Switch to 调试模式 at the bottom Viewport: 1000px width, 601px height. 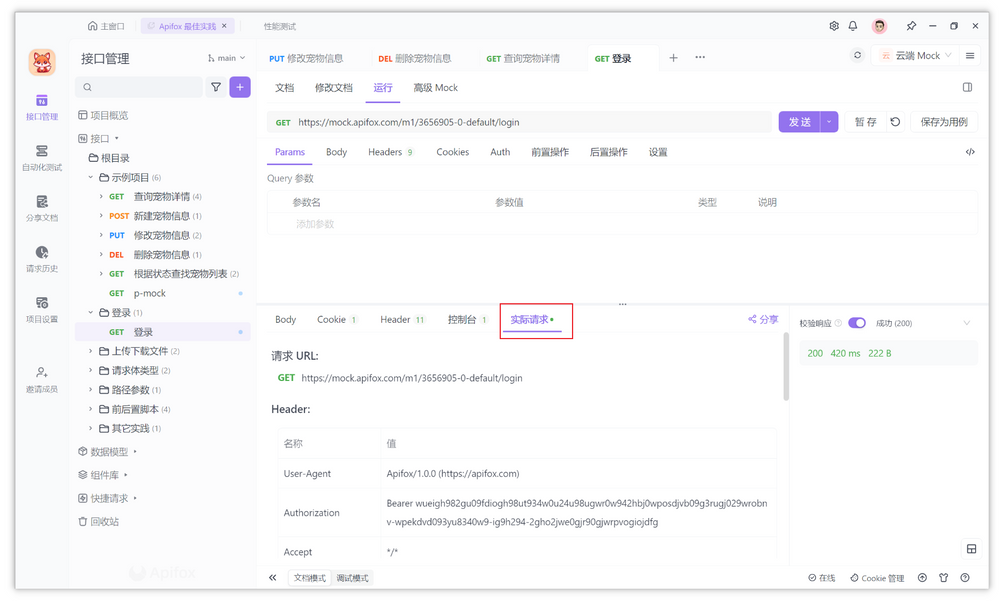pyautogui.click(x=352, y=577)
